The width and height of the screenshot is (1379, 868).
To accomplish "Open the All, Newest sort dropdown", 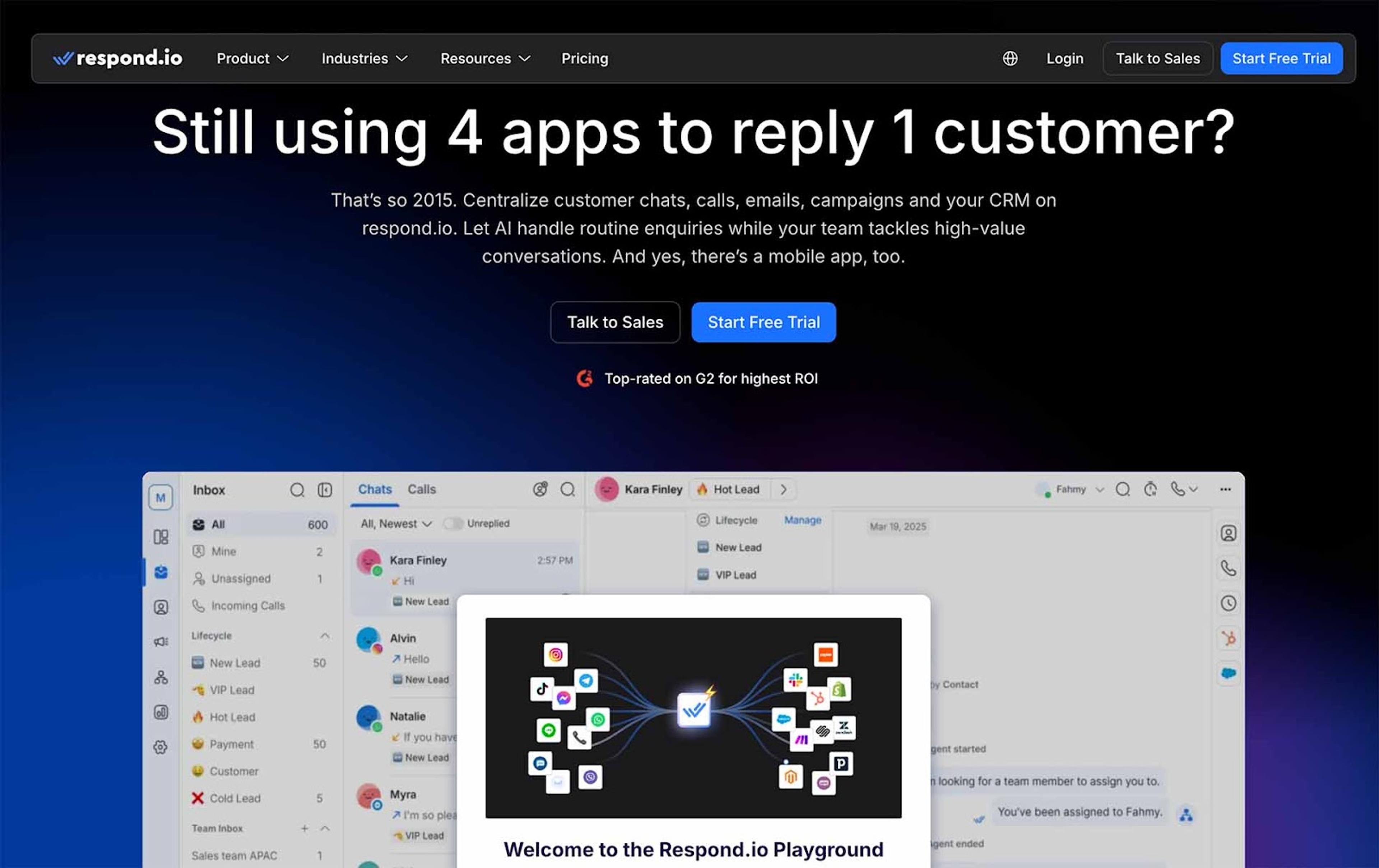I will [396, 523].
